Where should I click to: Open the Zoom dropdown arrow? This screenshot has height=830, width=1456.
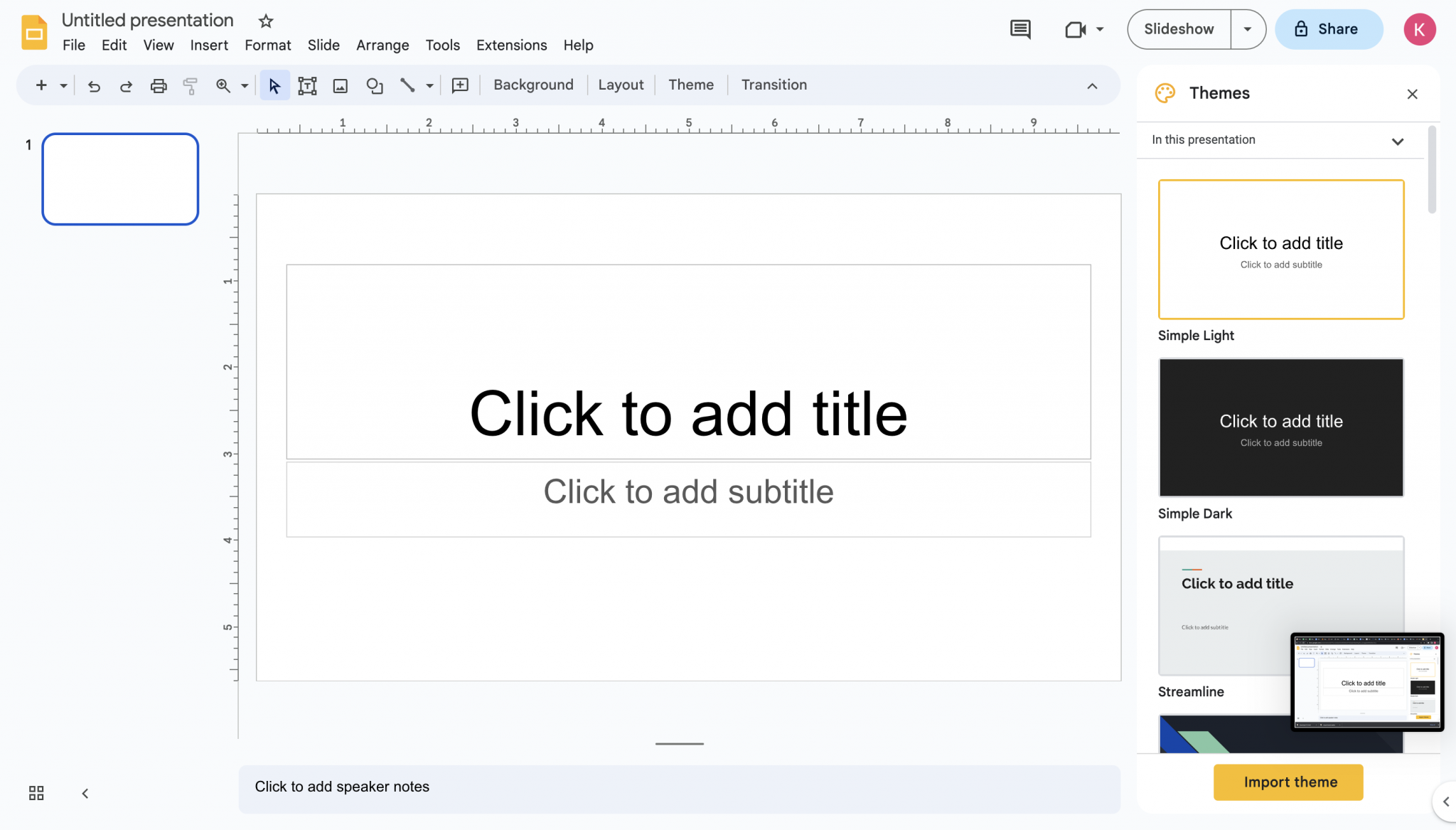(244, 85)
